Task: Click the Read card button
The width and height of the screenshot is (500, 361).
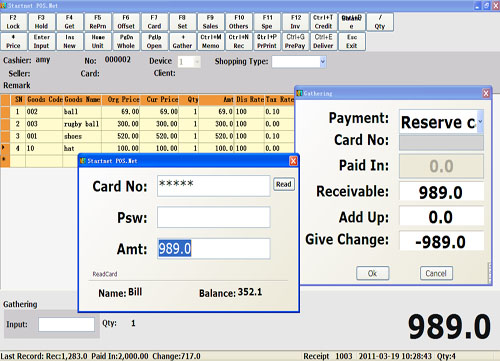Action: (284, 184)
